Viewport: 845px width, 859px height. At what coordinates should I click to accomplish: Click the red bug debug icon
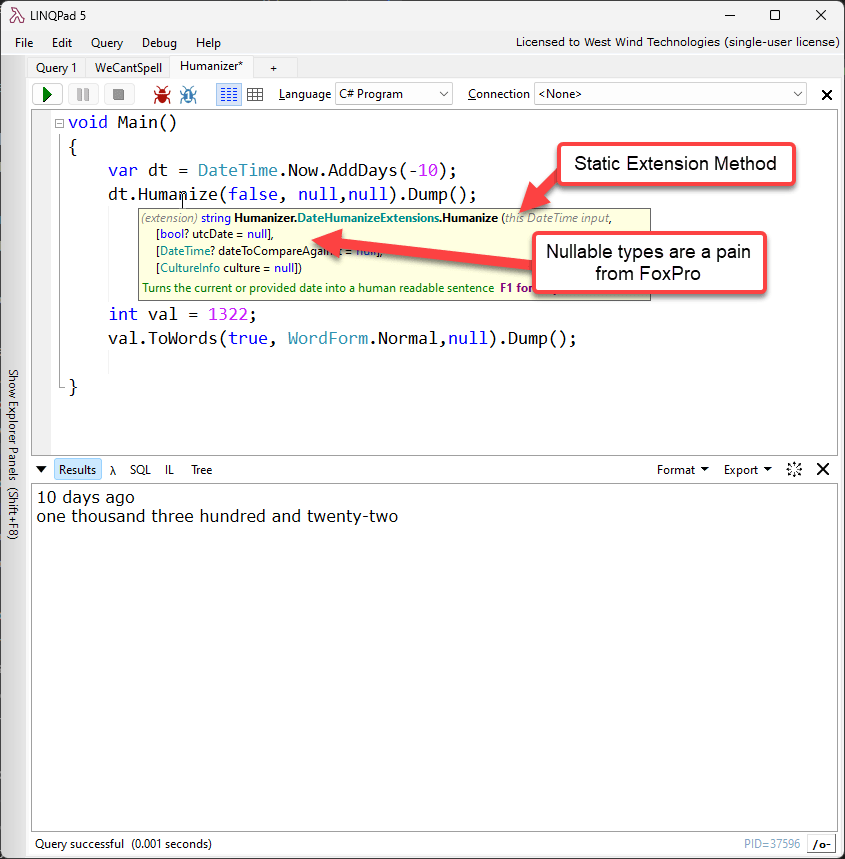[162, 94]
